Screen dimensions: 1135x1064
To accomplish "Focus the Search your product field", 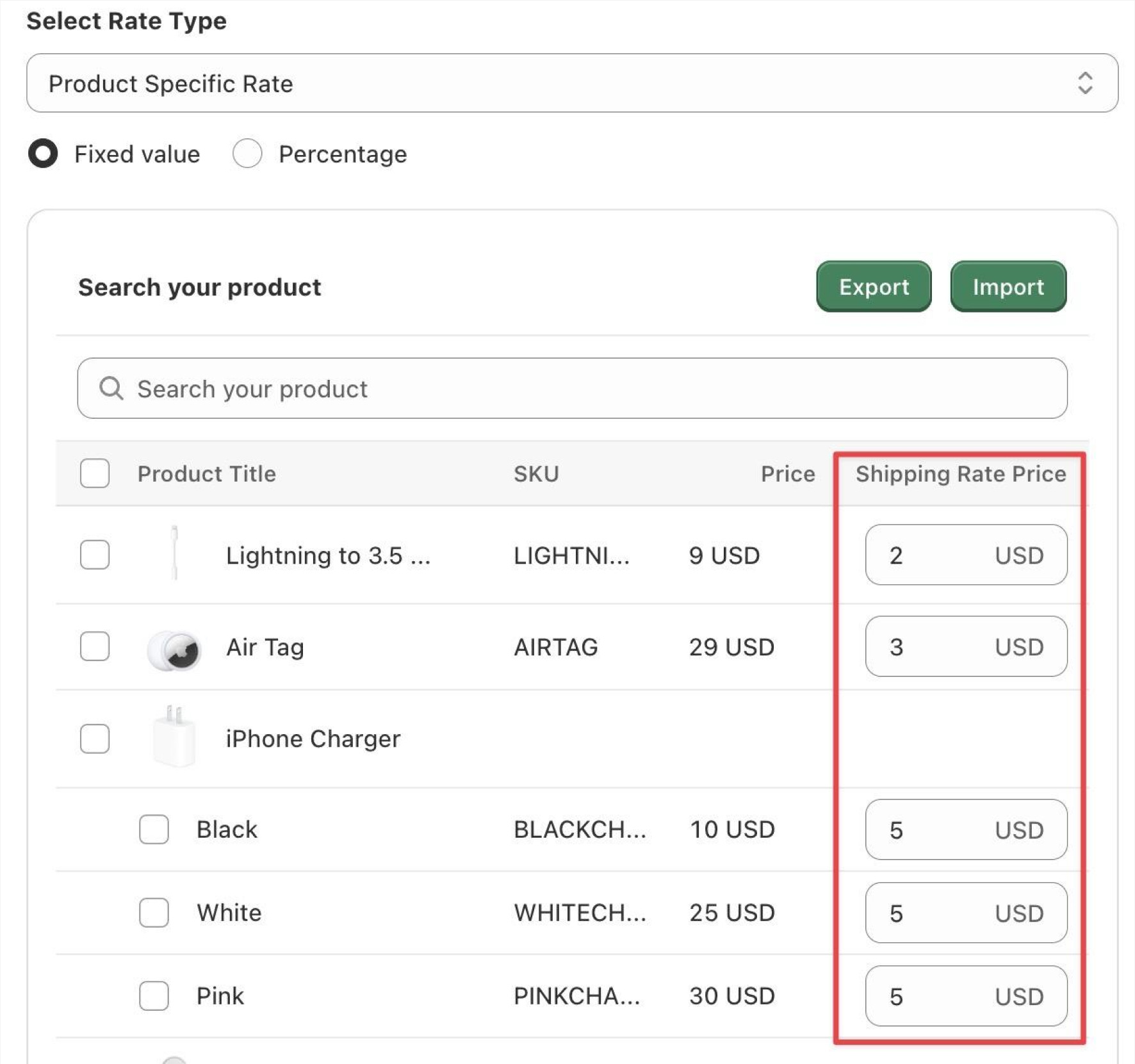I will [572, 388].
